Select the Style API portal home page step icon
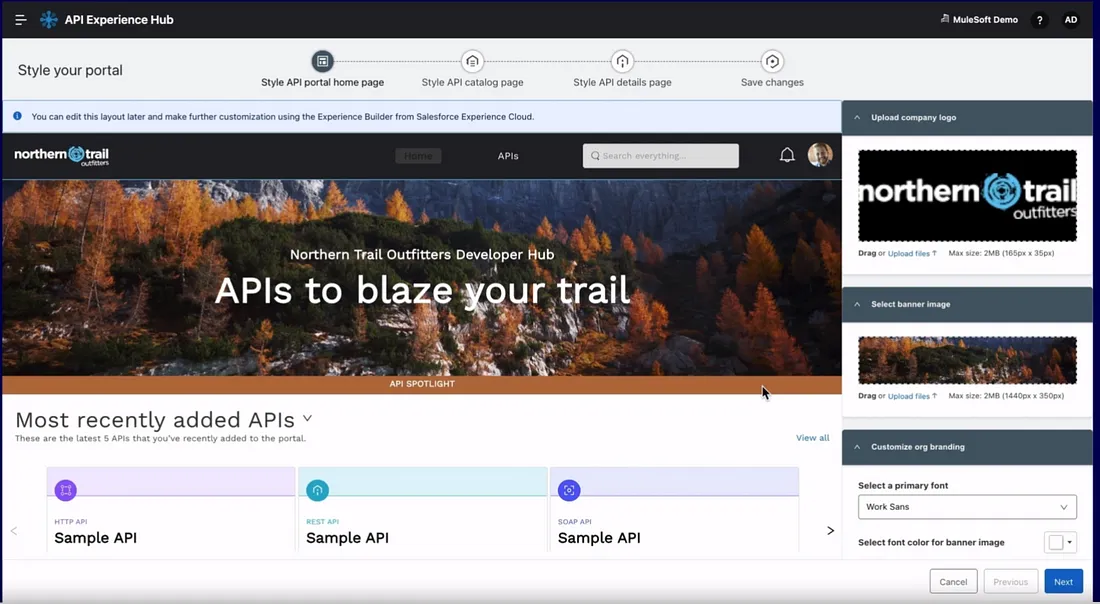 point(322,61)
